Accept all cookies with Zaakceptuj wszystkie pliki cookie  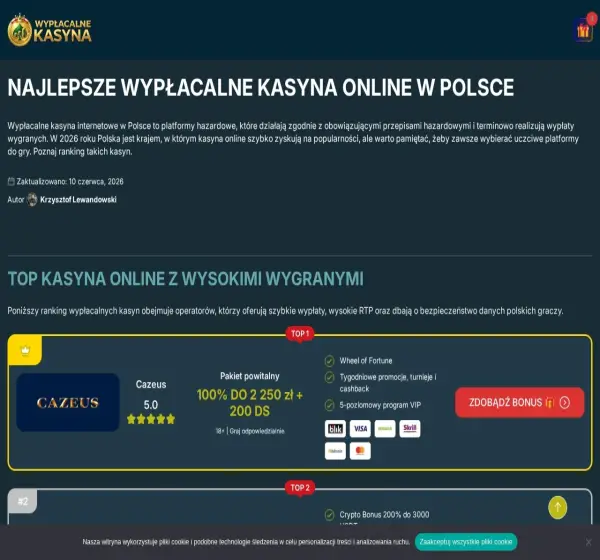466,542
